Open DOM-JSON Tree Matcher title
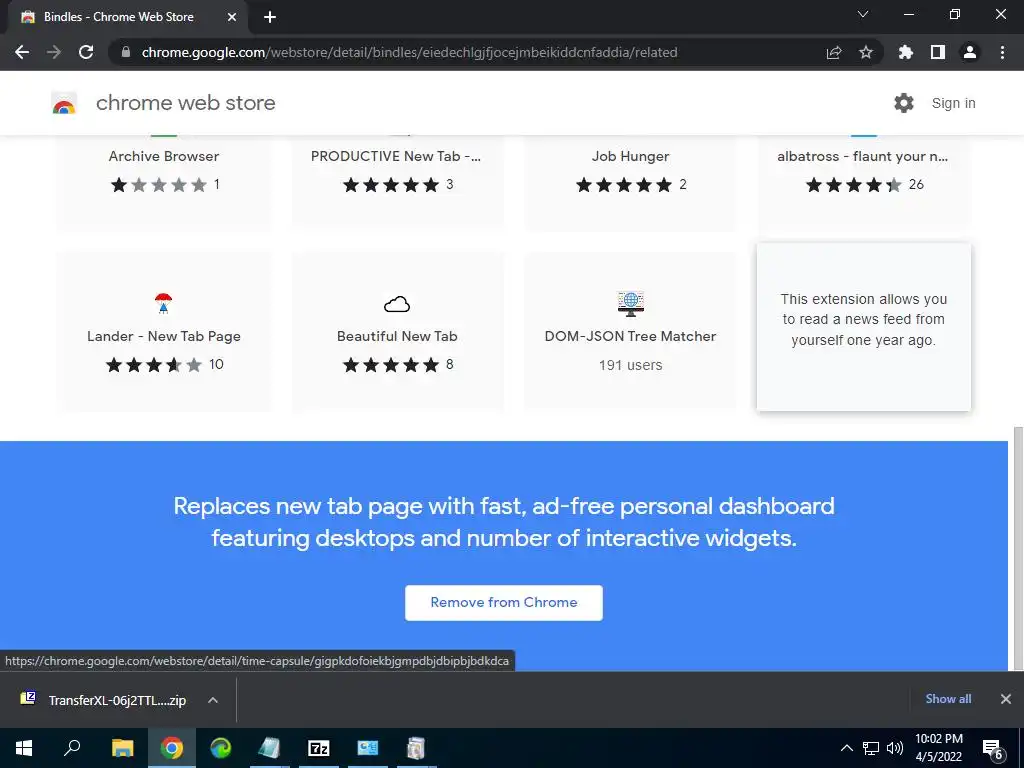 630,336
